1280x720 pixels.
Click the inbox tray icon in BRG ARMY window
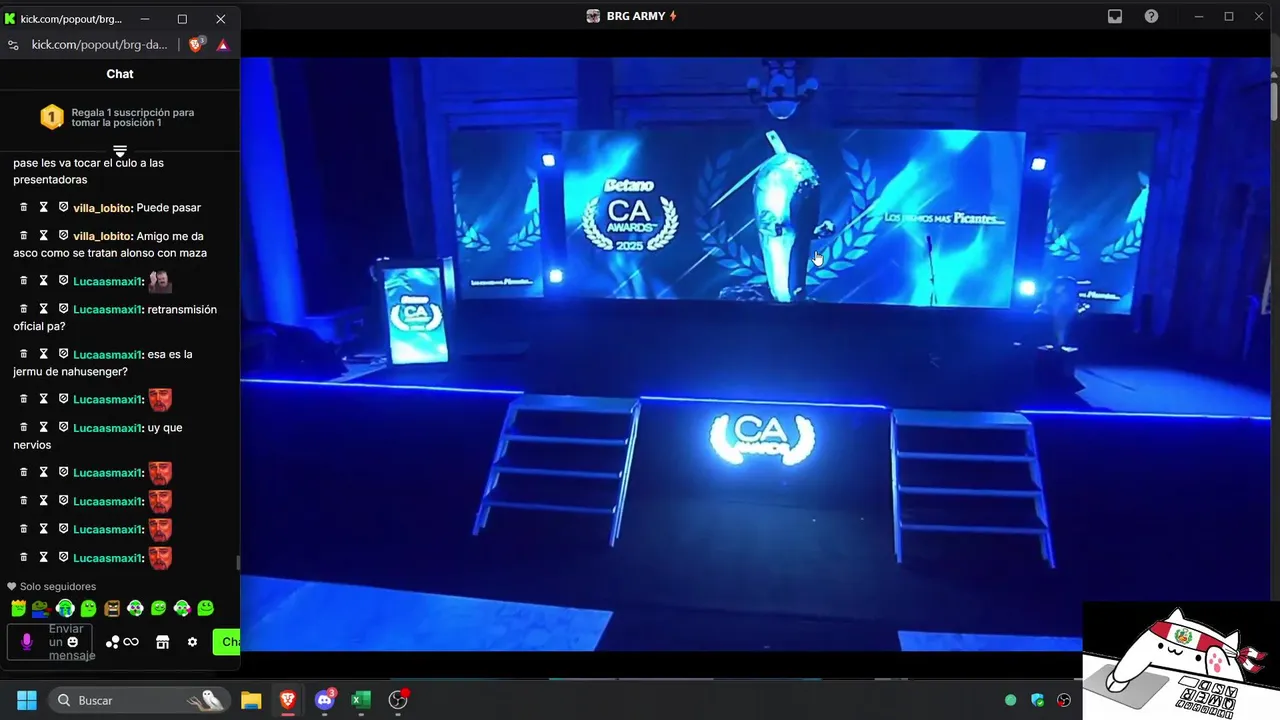point(1115,16)
